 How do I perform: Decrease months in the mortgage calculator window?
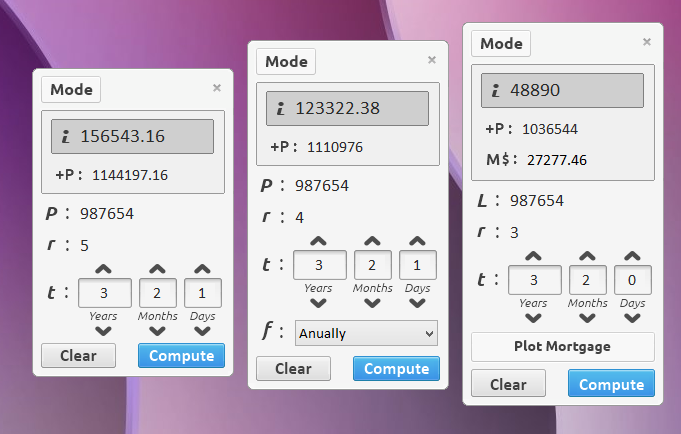pyautogui.click(x=588, y=319)
